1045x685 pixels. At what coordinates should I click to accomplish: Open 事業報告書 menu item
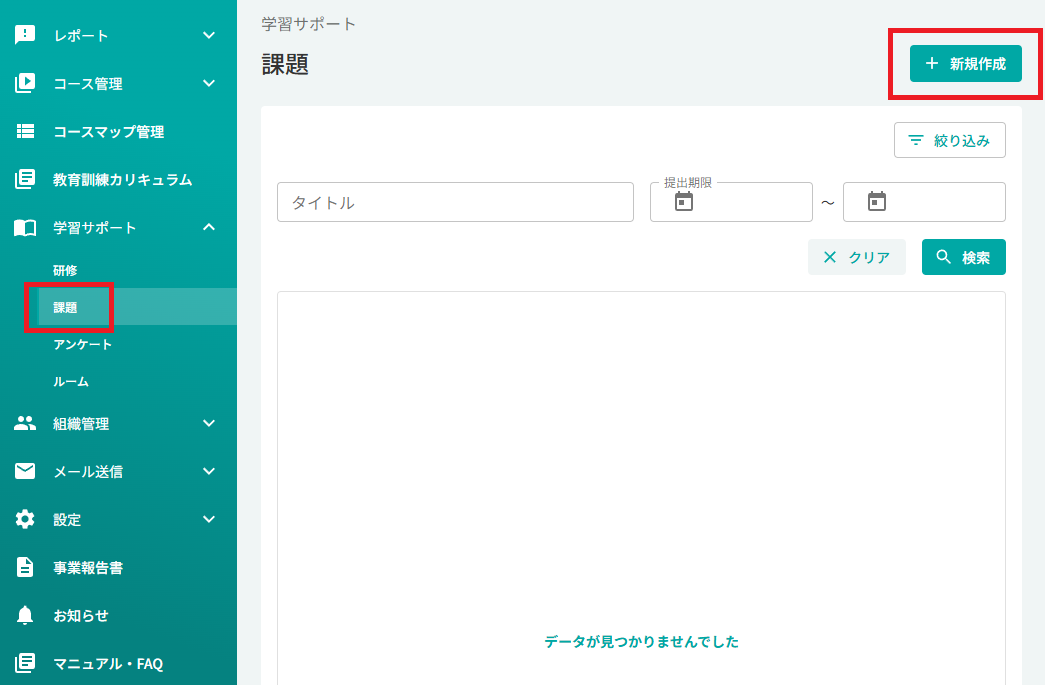click(88, 568)
